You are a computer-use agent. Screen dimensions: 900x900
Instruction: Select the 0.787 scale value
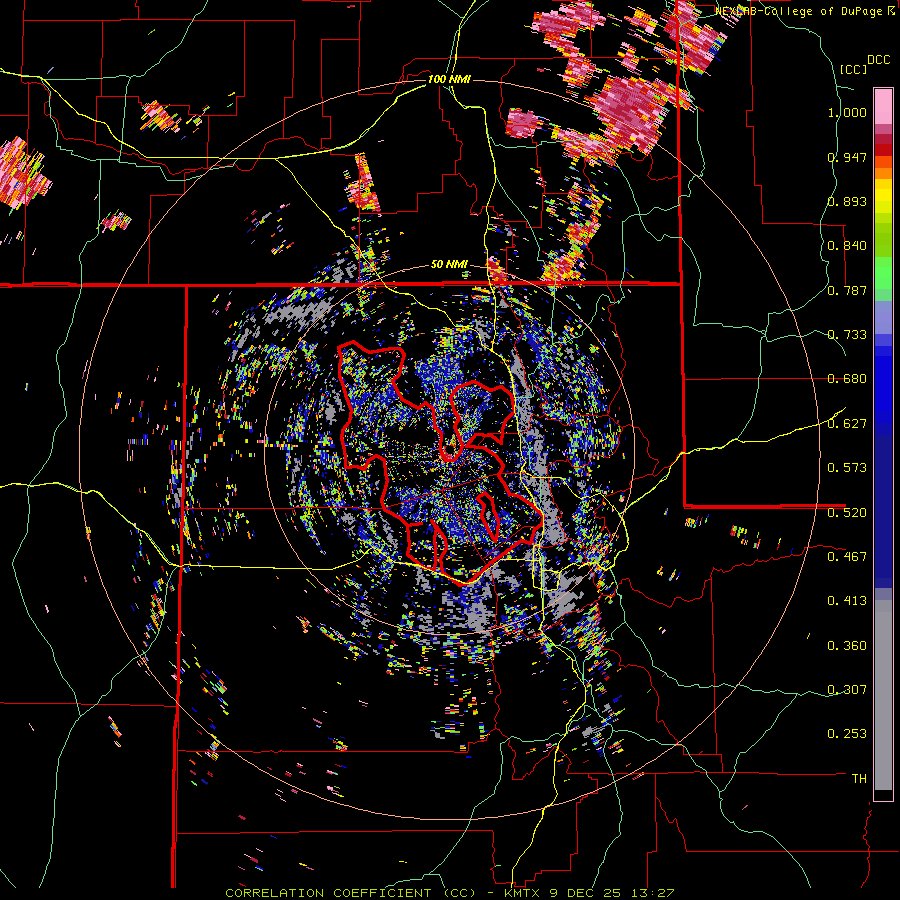[x=847, y=290]
